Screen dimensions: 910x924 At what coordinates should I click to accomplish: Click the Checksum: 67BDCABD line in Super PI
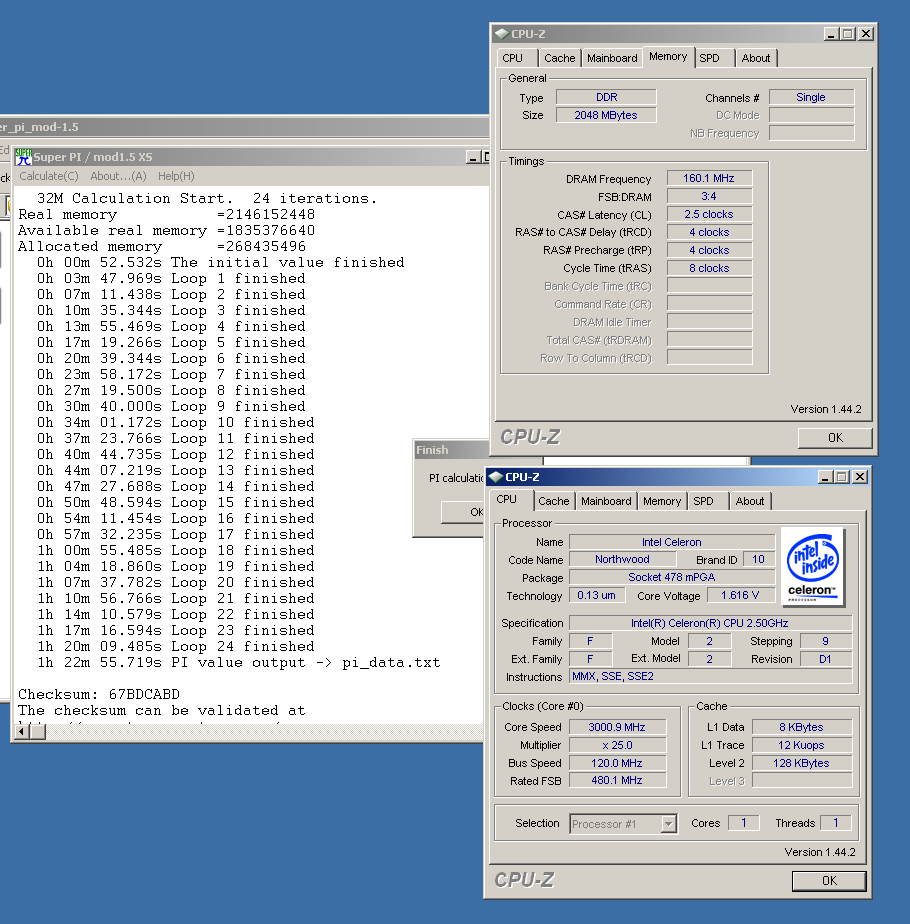(98, 694)
